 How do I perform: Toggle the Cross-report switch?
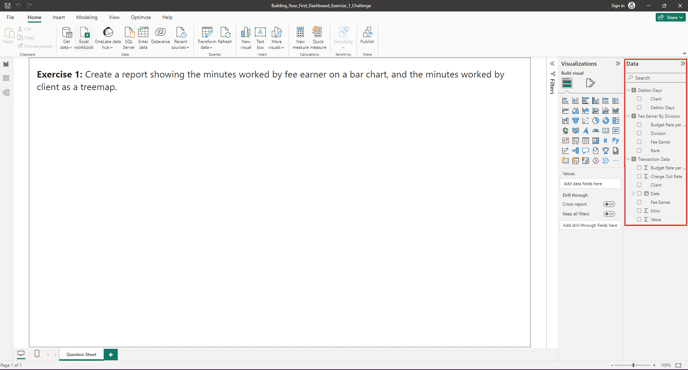pyautogui.click(x=609, y=204)
